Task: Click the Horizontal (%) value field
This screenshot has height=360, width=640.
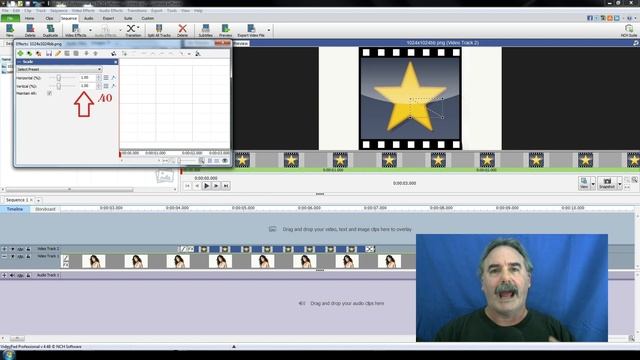Action: click(87, 78)
